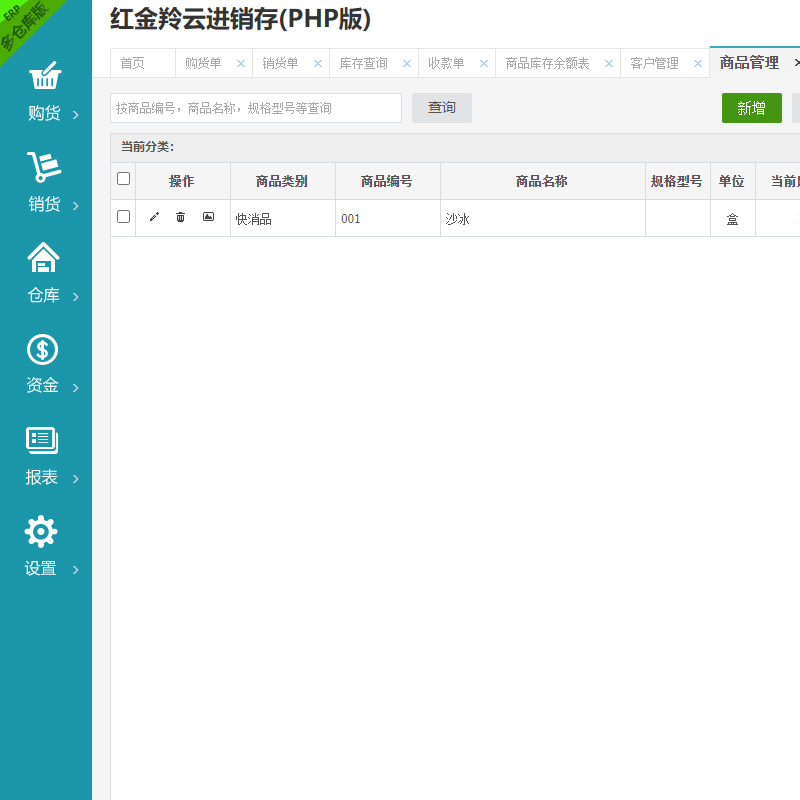Expand the 购货 menu arrow
This screenshot has width=800, height=800.
[x=76, y=115]
